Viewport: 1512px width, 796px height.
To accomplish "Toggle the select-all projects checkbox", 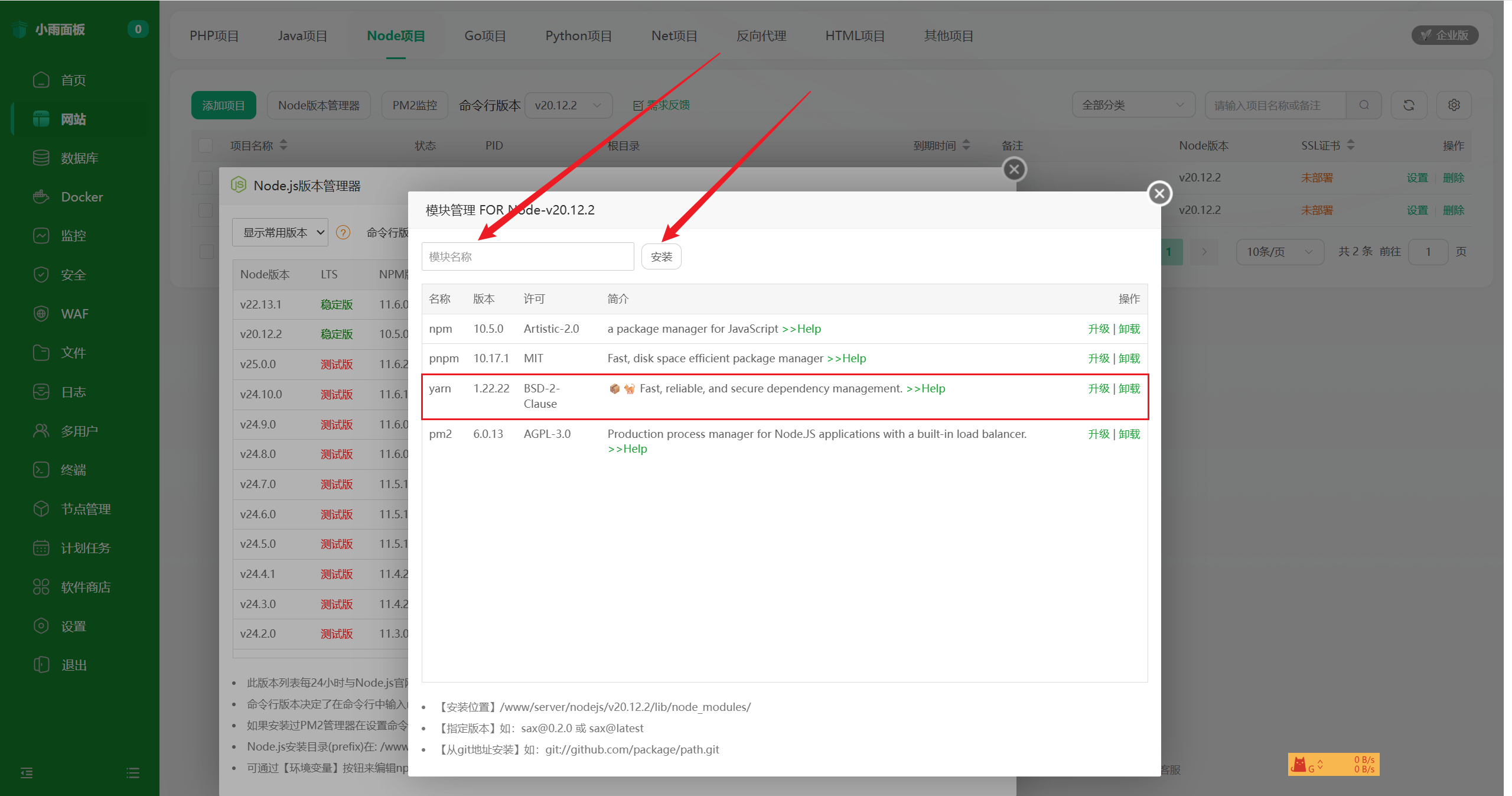I will click(206, 145).
